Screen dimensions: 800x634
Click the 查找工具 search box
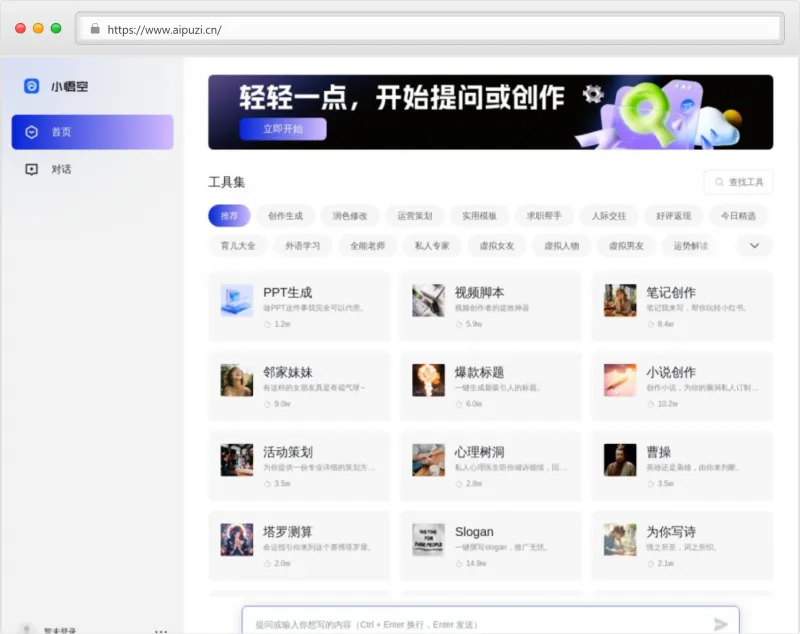click(x=738, y=182)
